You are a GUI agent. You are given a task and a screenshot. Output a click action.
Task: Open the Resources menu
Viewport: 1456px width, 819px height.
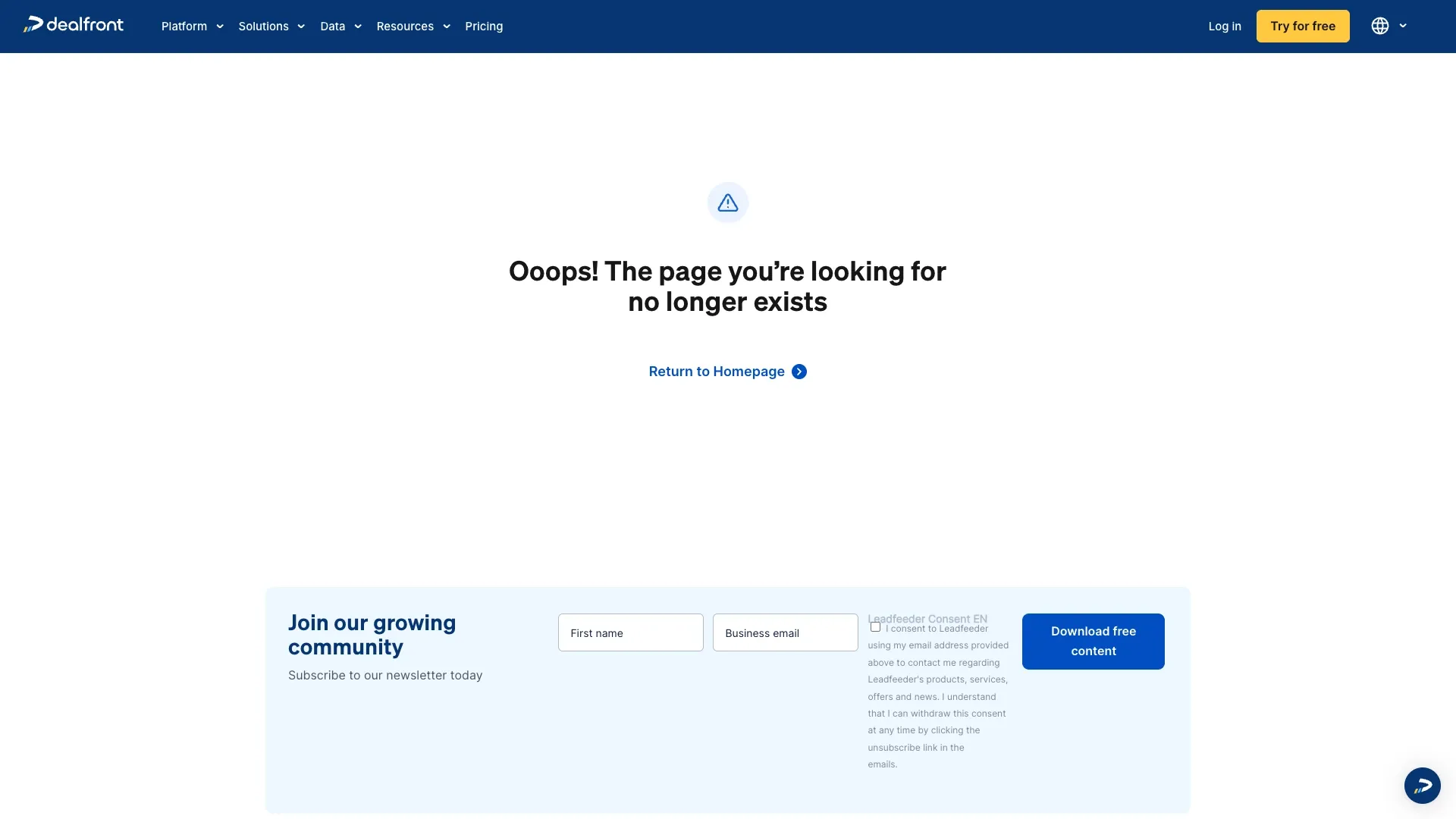pos(405,27)
